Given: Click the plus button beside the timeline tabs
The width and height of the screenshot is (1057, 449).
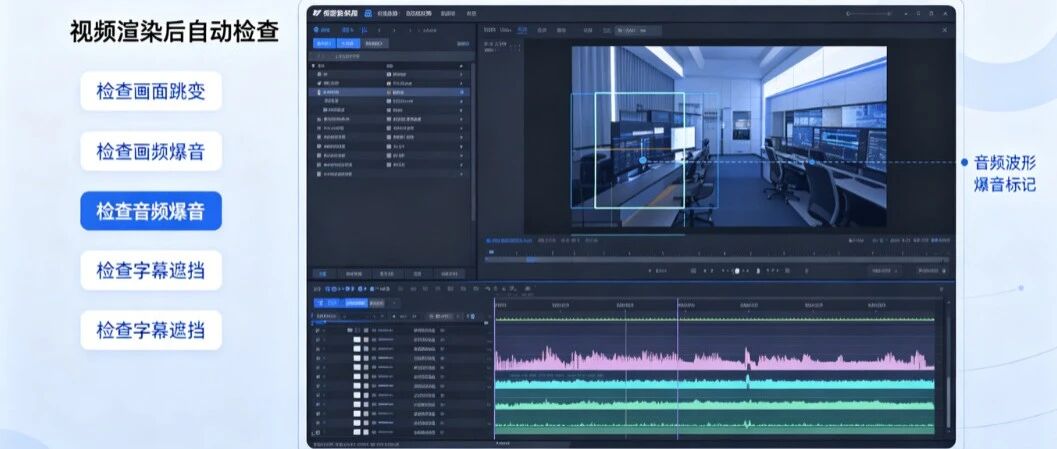Looking at the screenshot, I should [394, 303].
